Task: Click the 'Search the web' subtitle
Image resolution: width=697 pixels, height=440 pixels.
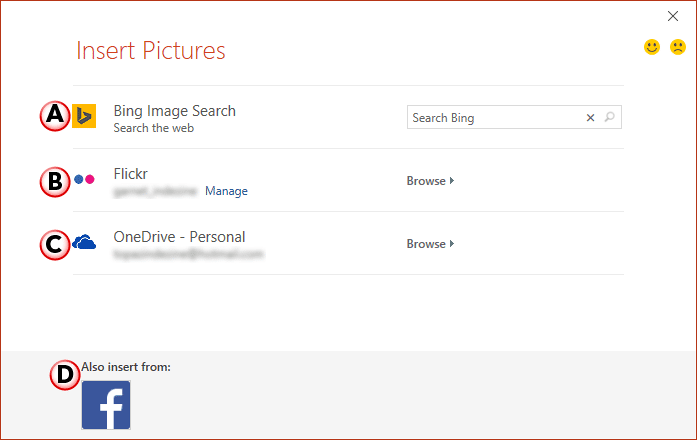Action: 154,128
